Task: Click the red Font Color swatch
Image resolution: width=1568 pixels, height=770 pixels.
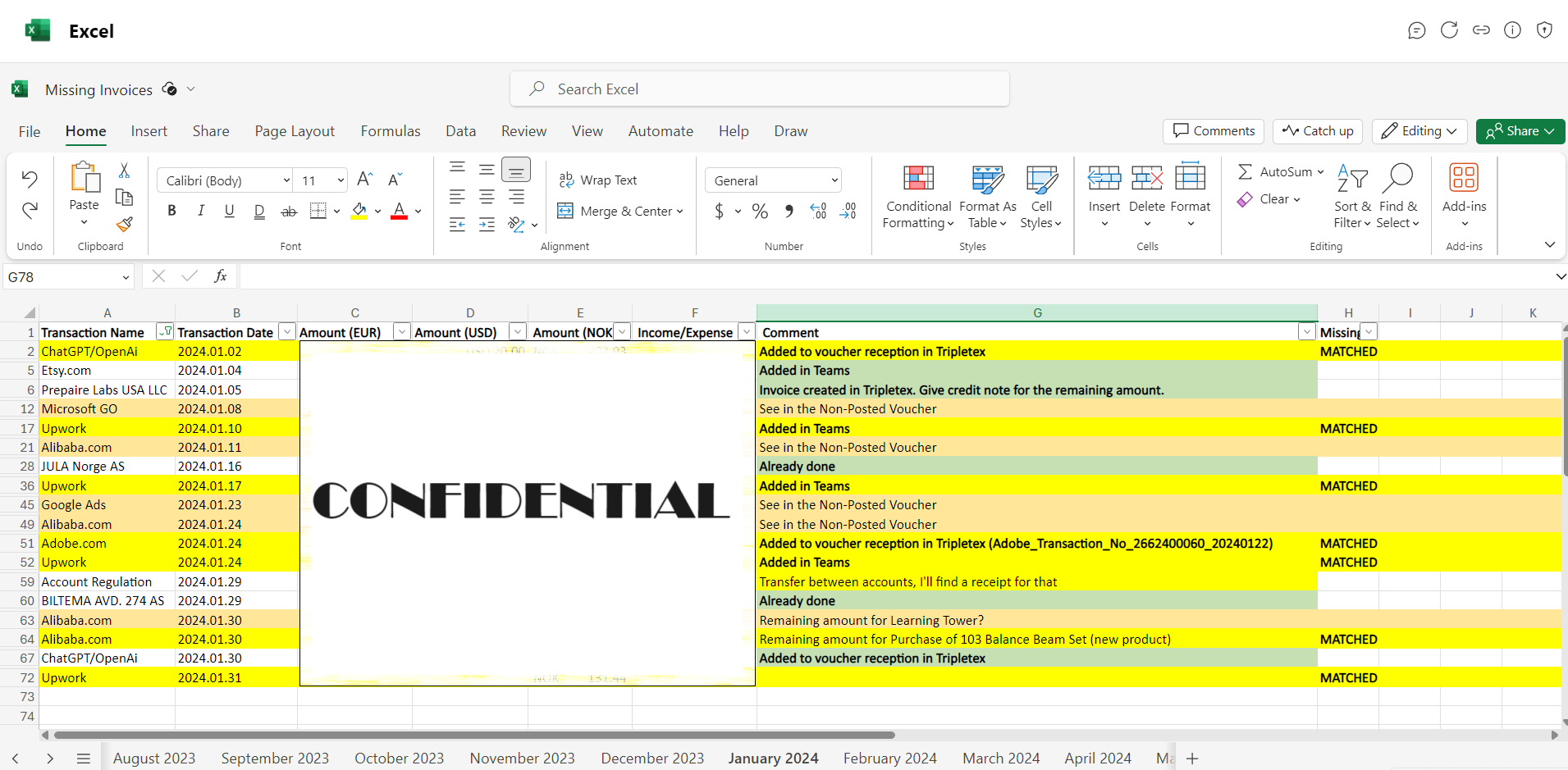Action: pyautogui.click(x=400, y=211)
